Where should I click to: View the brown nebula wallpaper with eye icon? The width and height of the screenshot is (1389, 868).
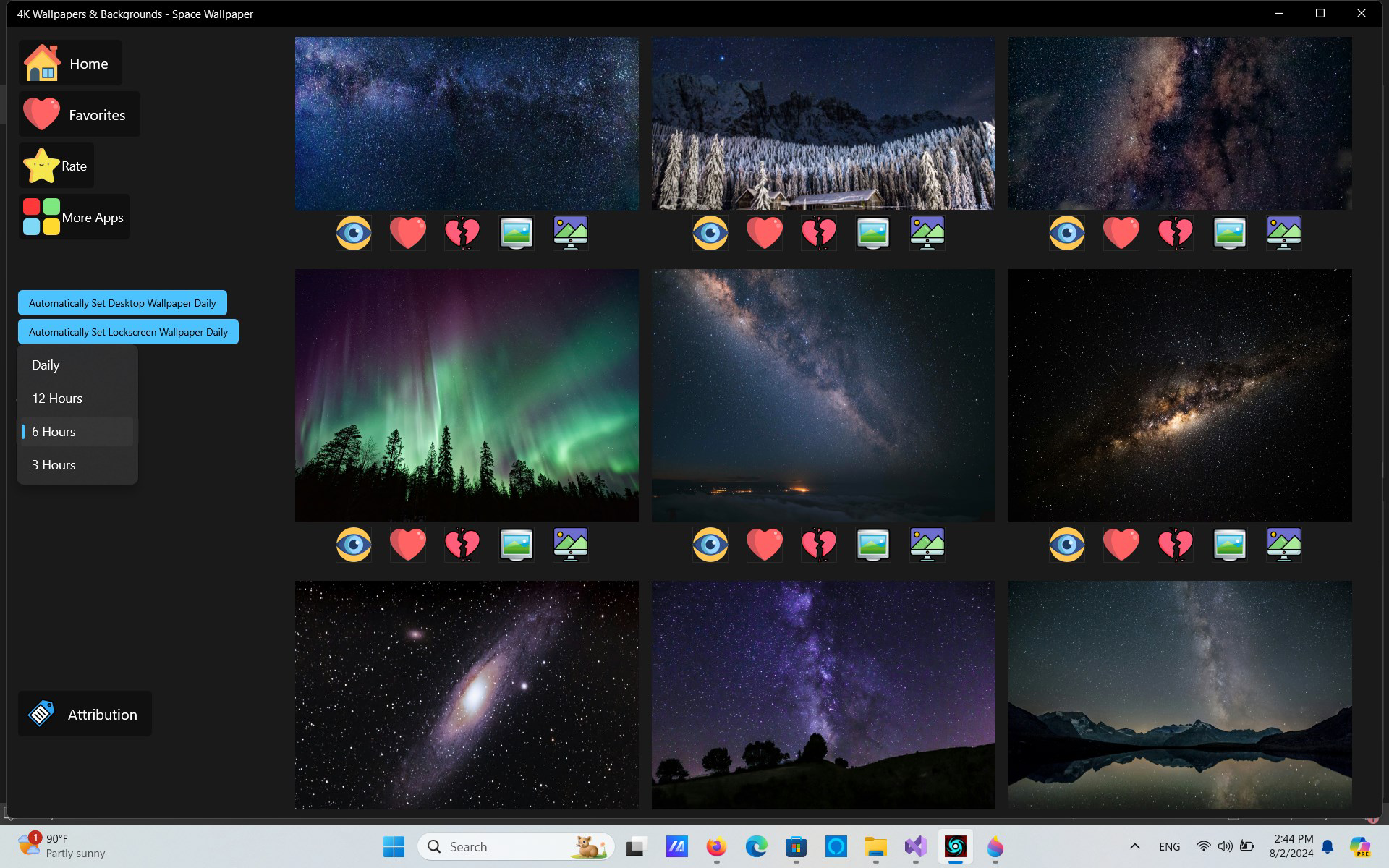click(x=1067, y=233)
